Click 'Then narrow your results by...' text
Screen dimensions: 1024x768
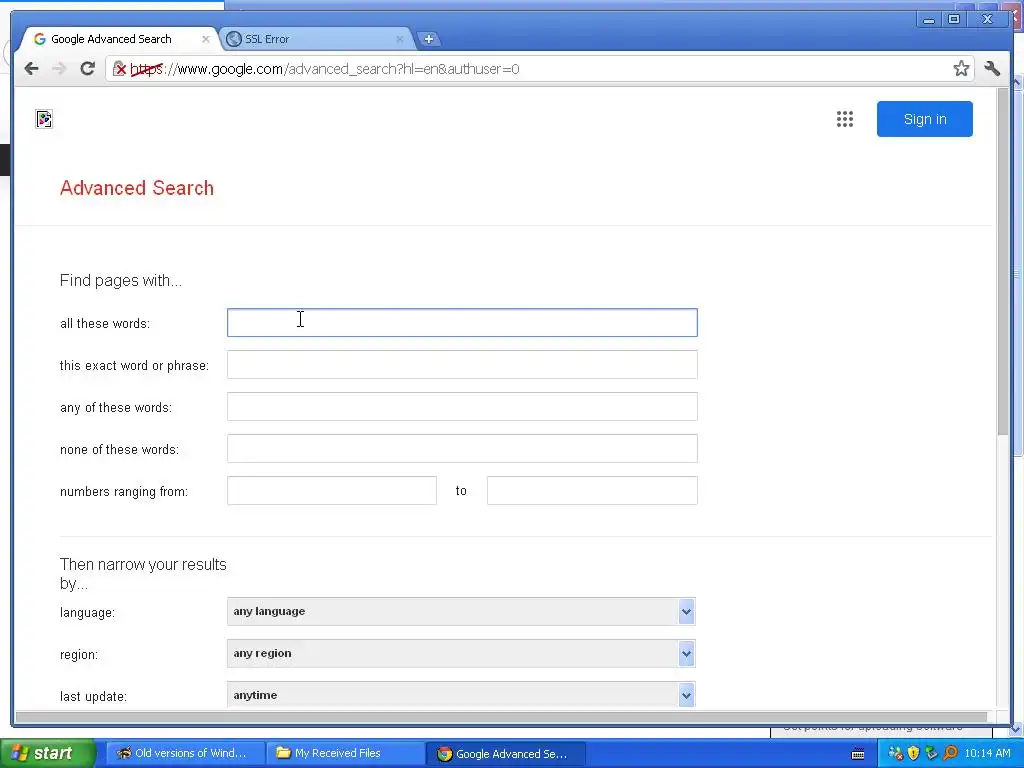pyautogui.click(x=143, y=573)
